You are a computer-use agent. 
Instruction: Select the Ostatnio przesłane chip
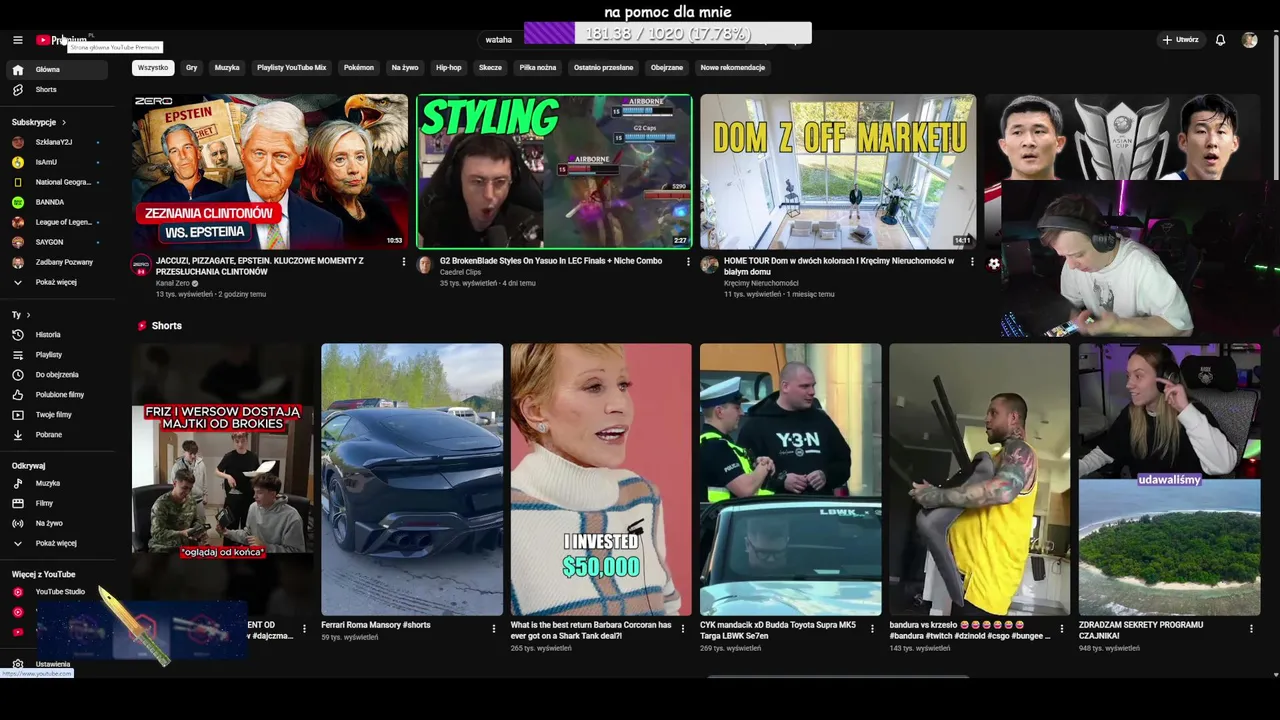click(x=603, y=68)
